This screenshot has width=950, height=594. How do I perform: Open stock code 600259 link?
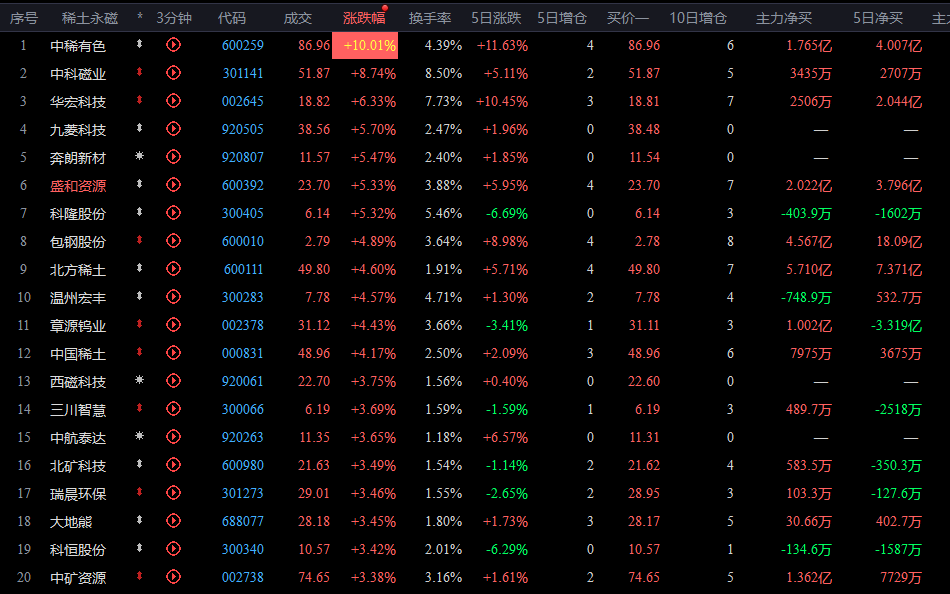[x=243, y=45]
